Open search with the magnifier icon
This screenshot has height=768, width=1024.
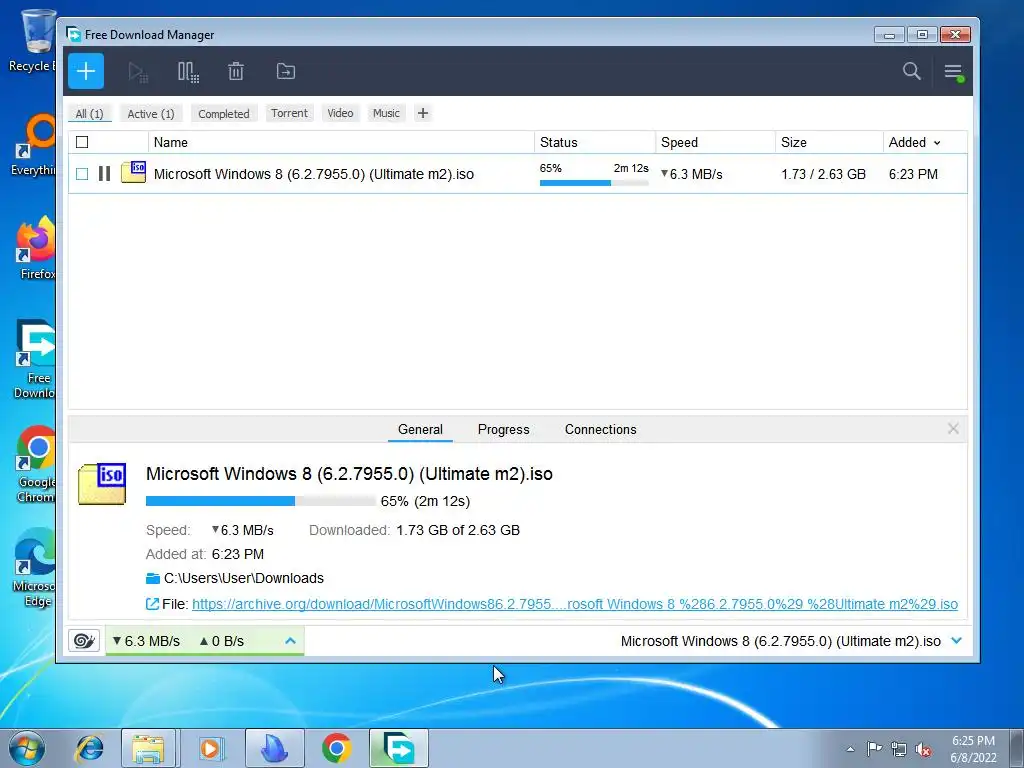(912, 71)
